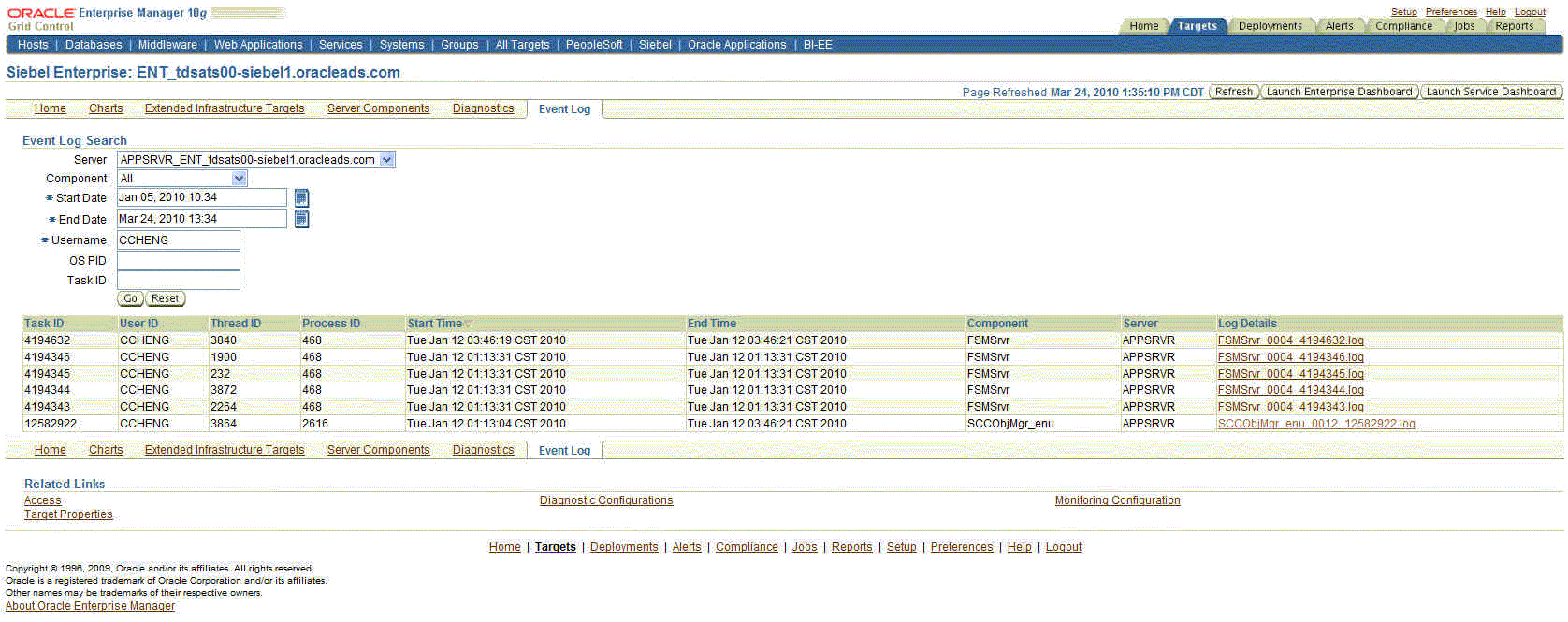This screenshot has width=1568, height=622.
Task: Expand the Component dropdown set to All
Action: [x=239, y=179]
